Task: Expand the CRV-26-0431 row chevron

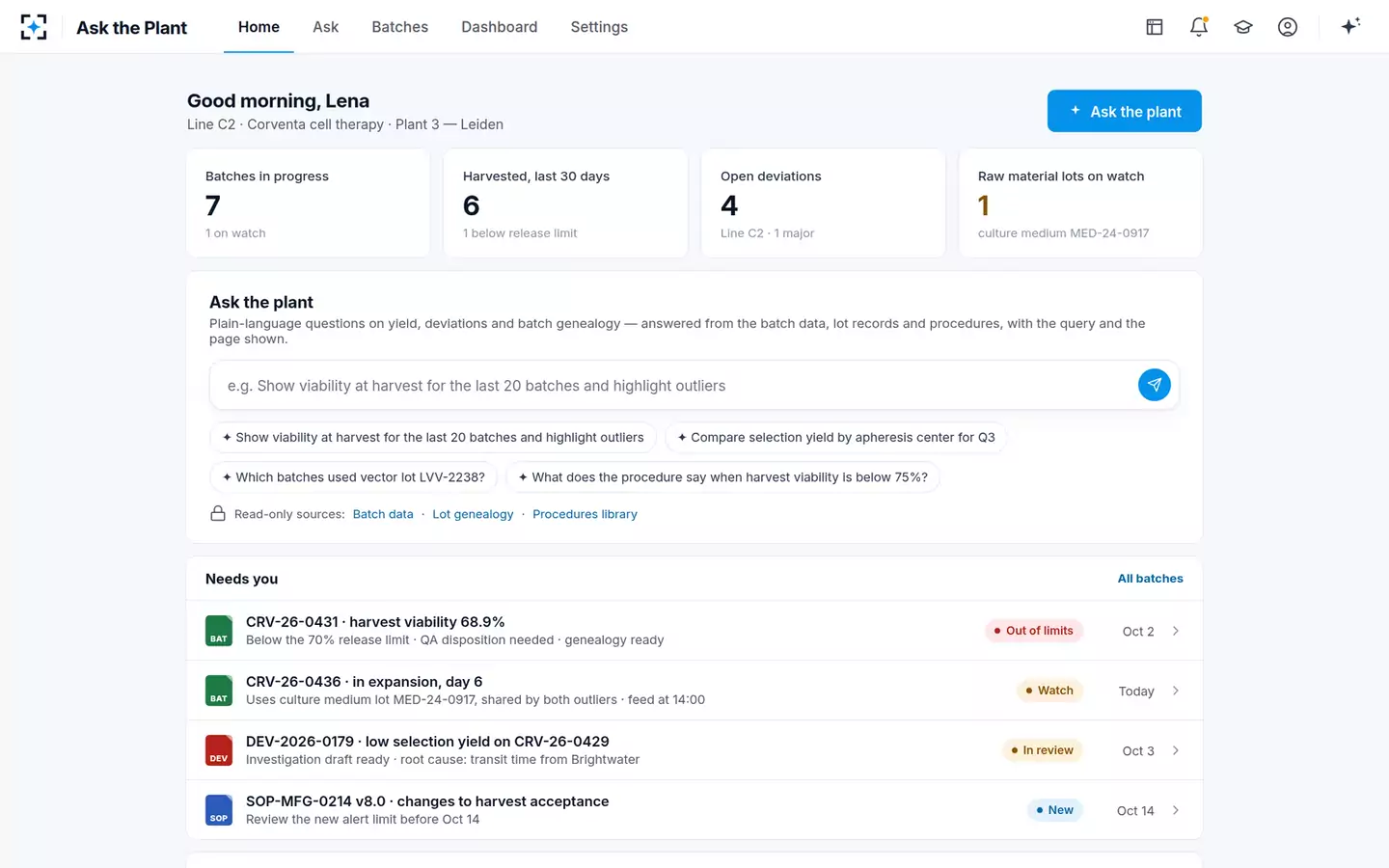Action: pos(1176,631)
